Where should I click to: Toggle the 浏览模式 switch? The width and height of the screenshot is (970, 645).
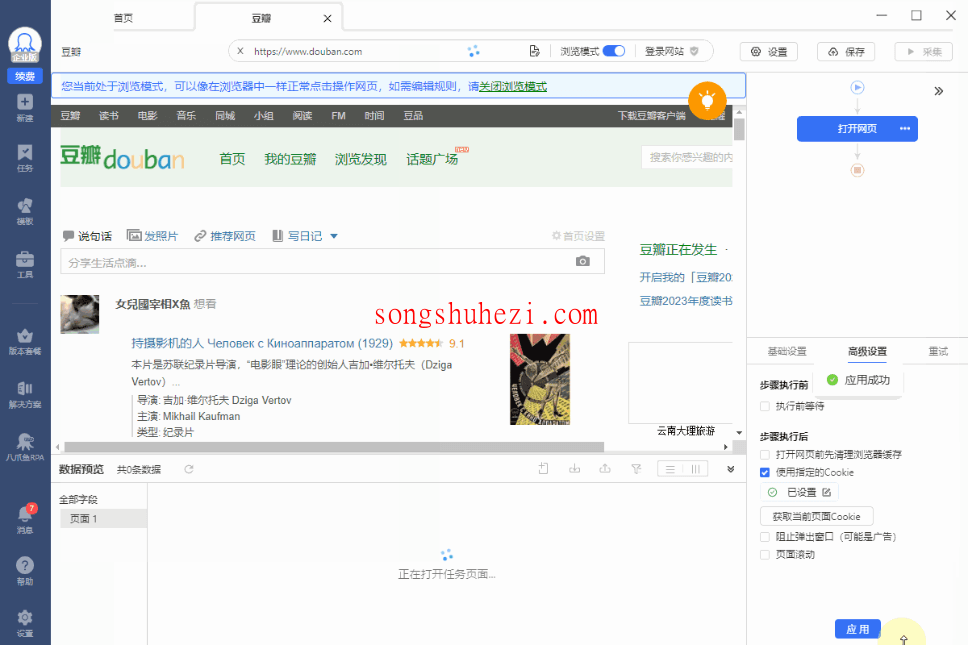614,51
